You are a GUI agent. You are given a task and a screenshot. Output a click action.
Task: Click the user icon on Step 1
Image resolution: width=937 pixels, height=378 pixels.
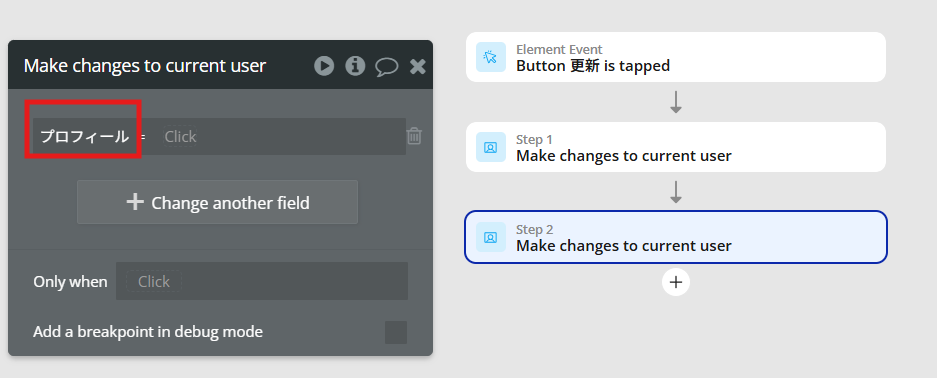coord(491,147)
